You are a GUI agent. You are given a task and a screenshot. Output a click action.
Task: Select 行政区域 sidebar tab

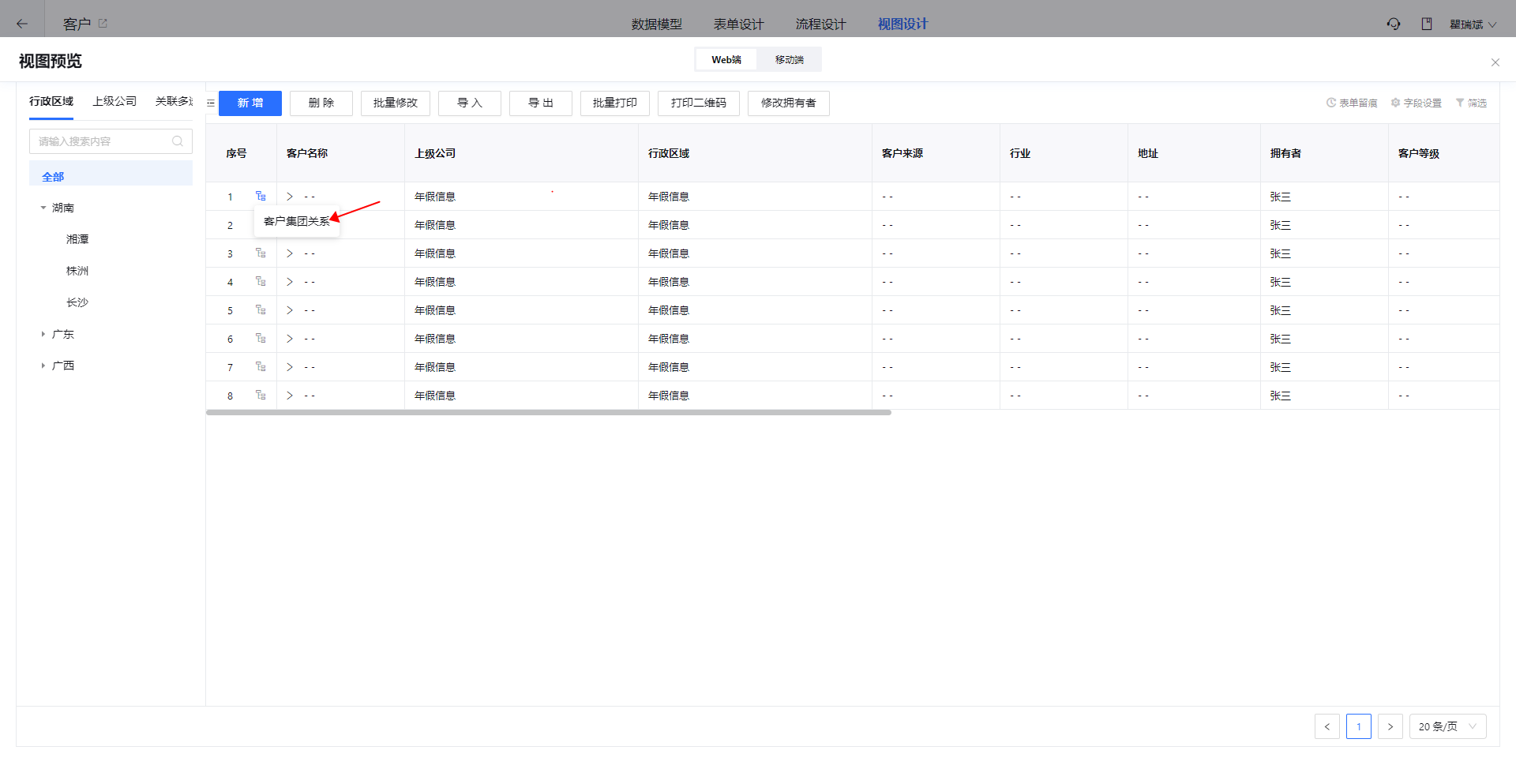[51, 101]
